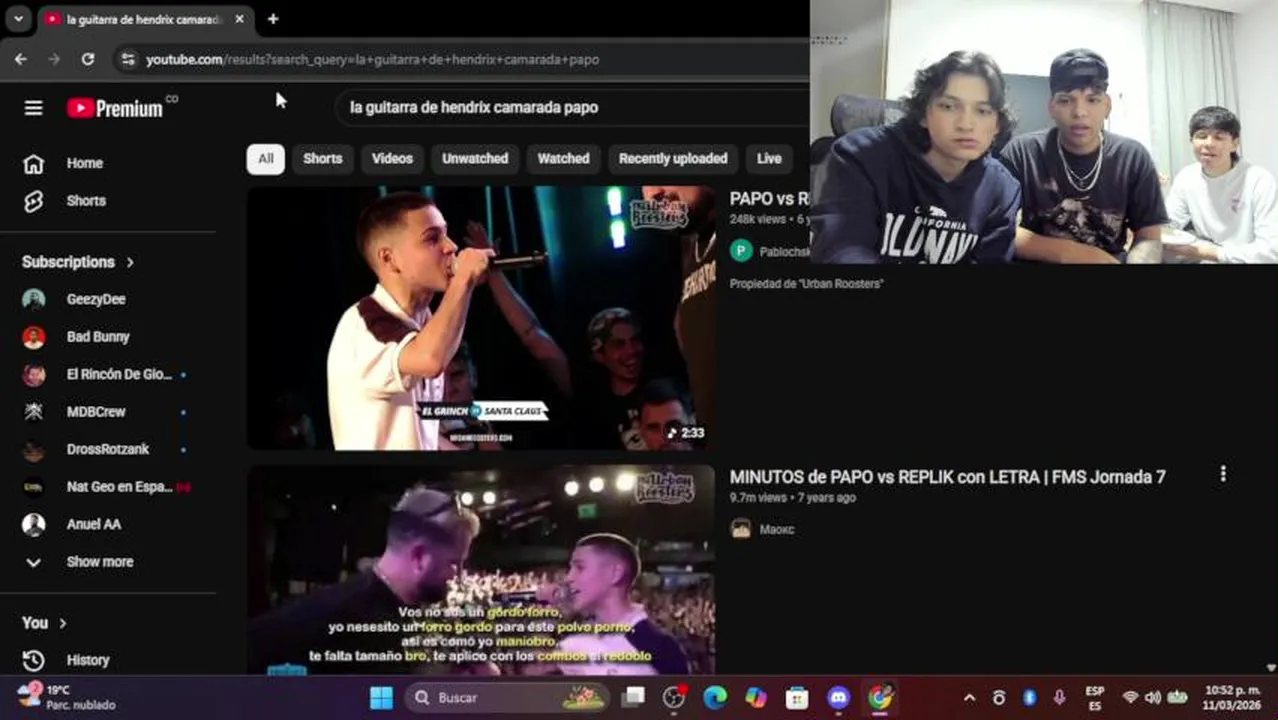Select the All filter chip
1278x720 pixels.
[x=266, y=159]
